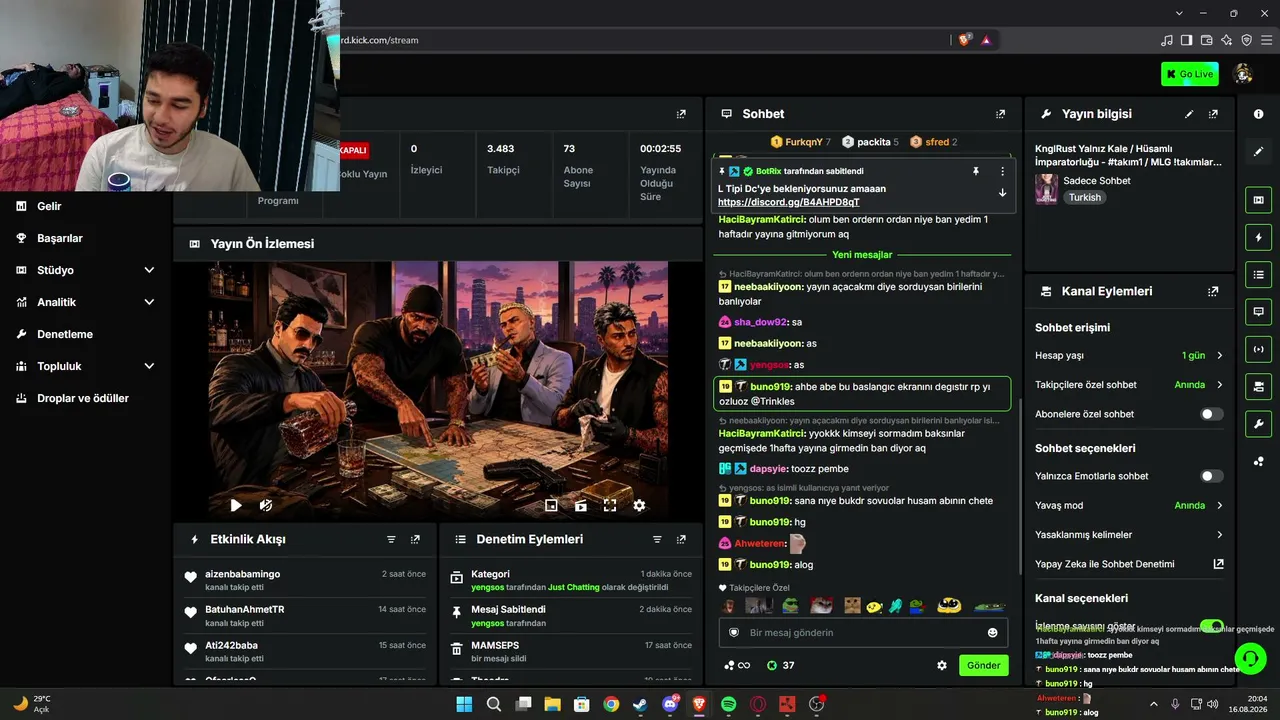Pop out the Yayın bilgisi panel

point(1213,114)
